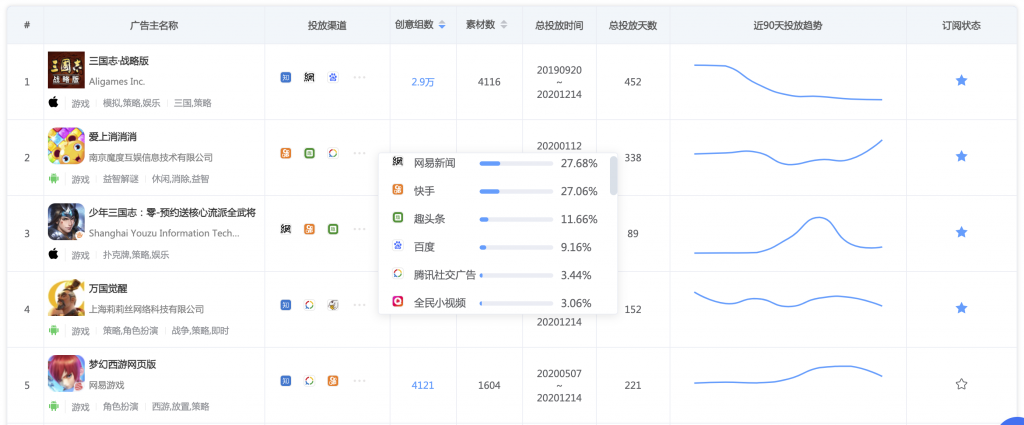Screen dimensions: 1024x425
Task: Click Kuaishou channel icon in 少年三国志 row
Action: coord(310,229)
